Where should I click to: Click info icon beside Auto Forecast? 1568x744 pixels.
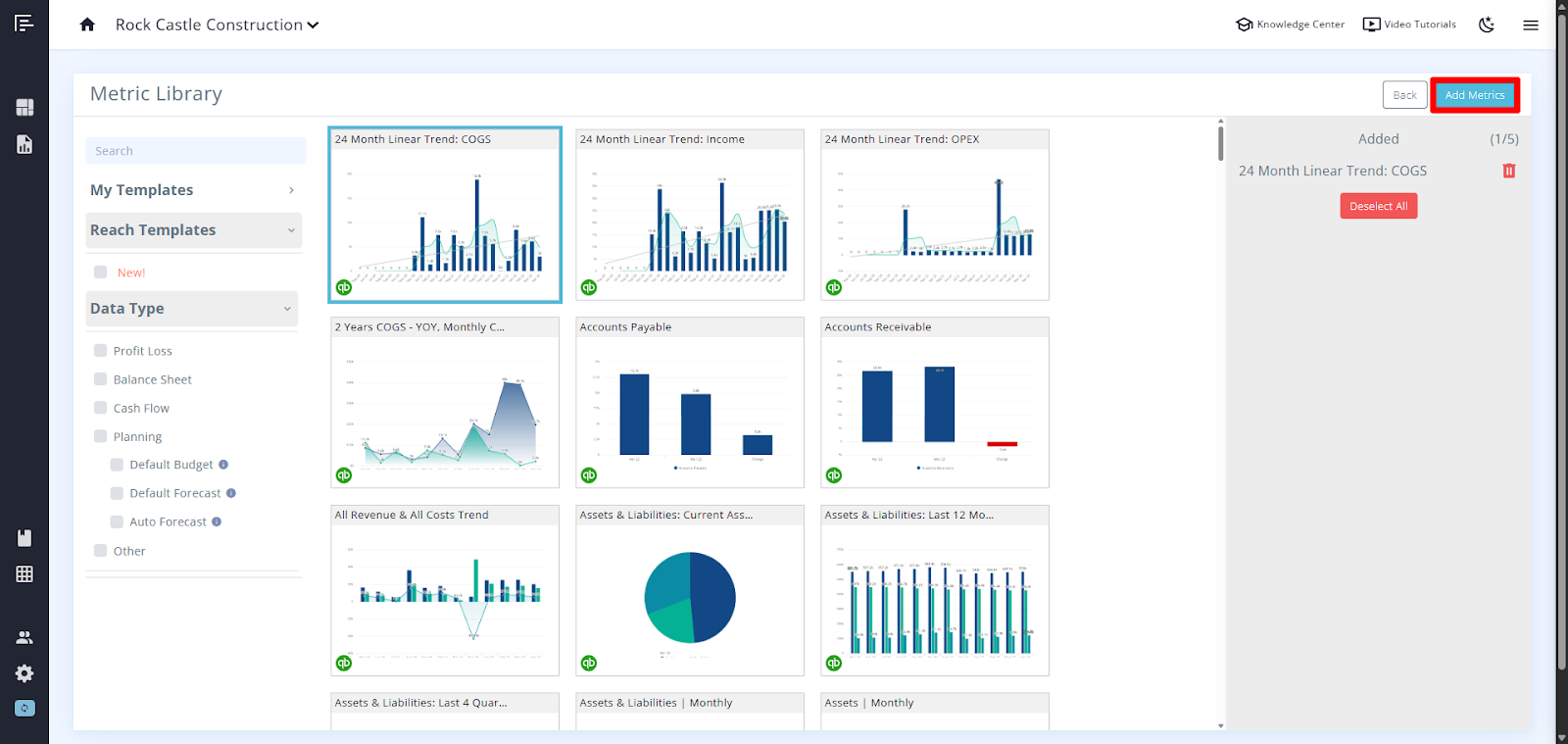[217, 521]
